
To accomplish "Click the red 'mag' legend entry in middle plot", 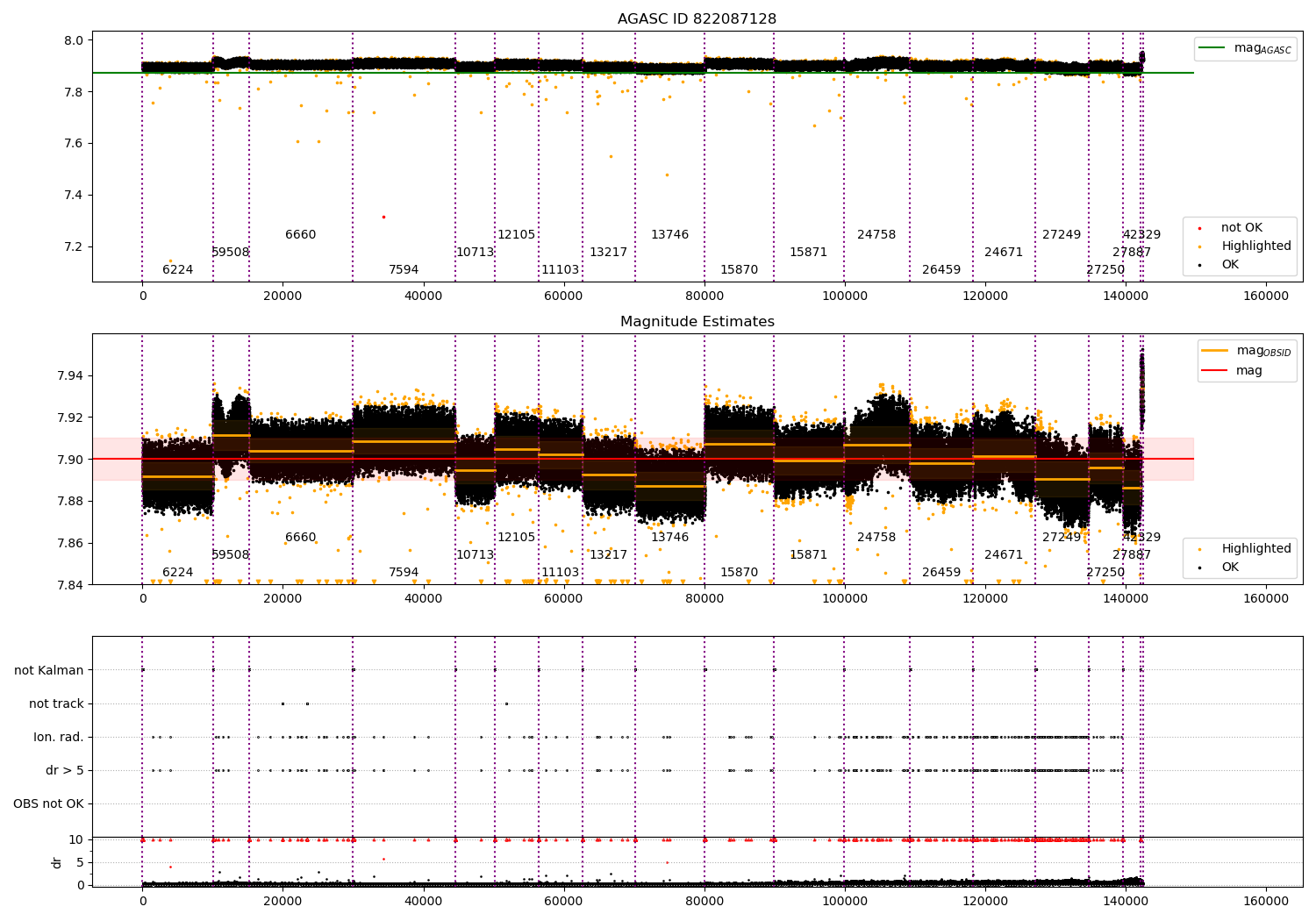I will 1233,371.
